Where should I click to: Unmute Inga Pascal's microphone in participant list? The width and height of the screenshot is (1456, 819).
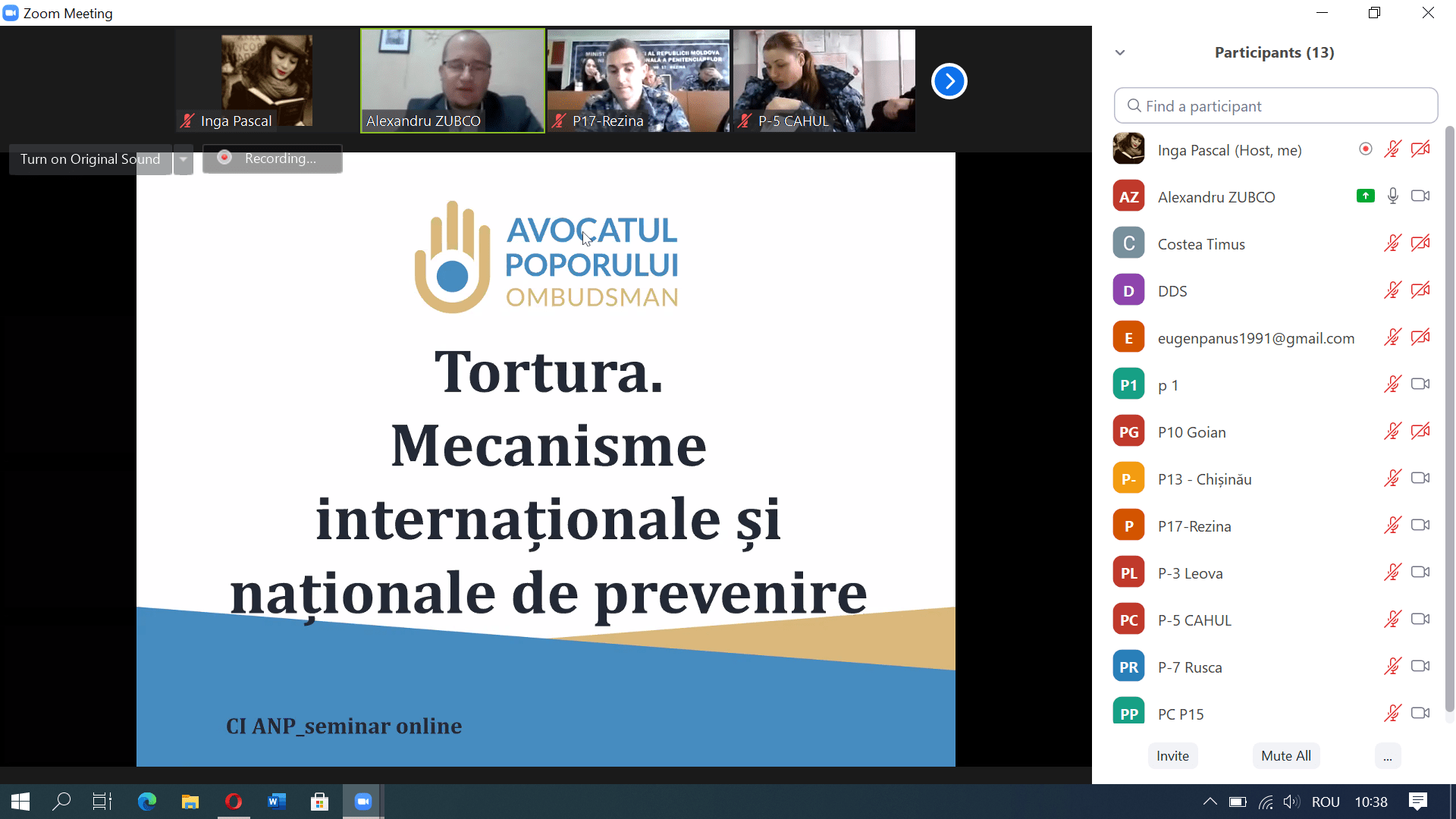coord(1392,149)
